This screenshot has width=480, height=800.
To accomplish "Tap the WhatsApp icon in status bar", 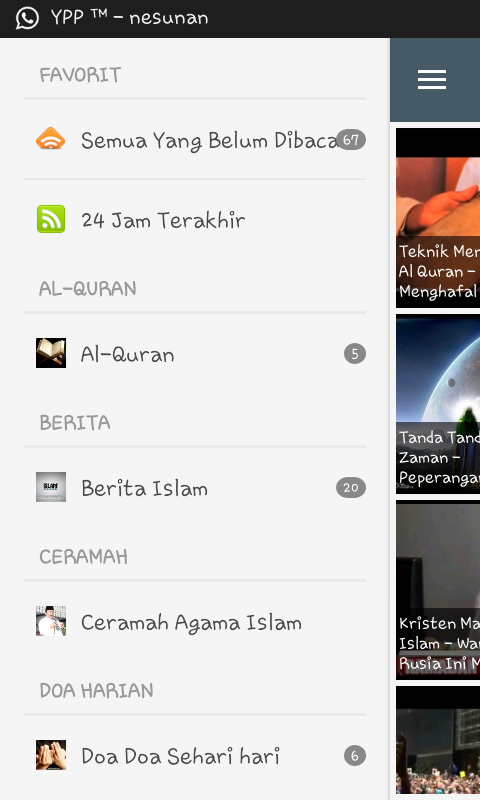I will pos(27,18).
